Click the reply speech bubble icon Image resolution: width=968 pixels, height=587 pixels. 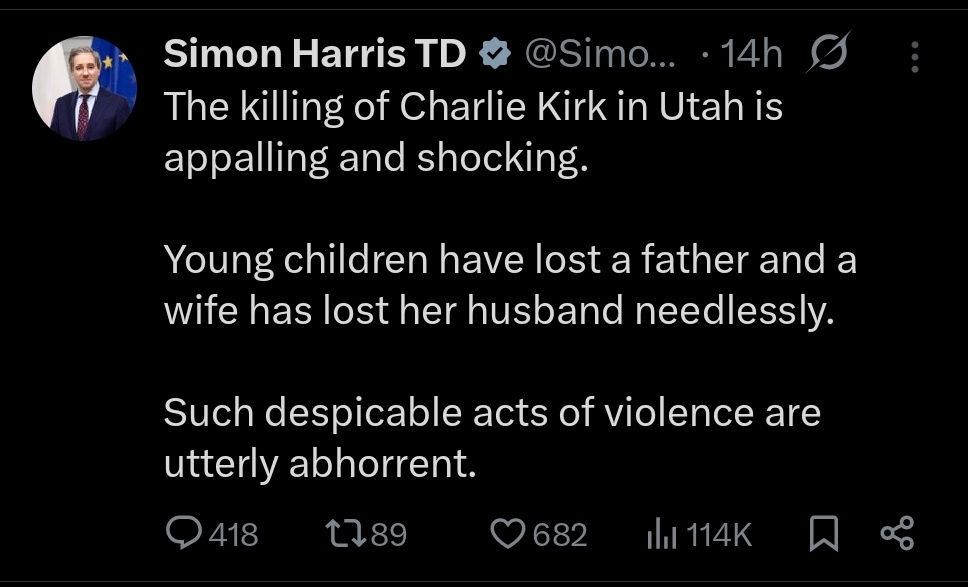pos(184,533)
